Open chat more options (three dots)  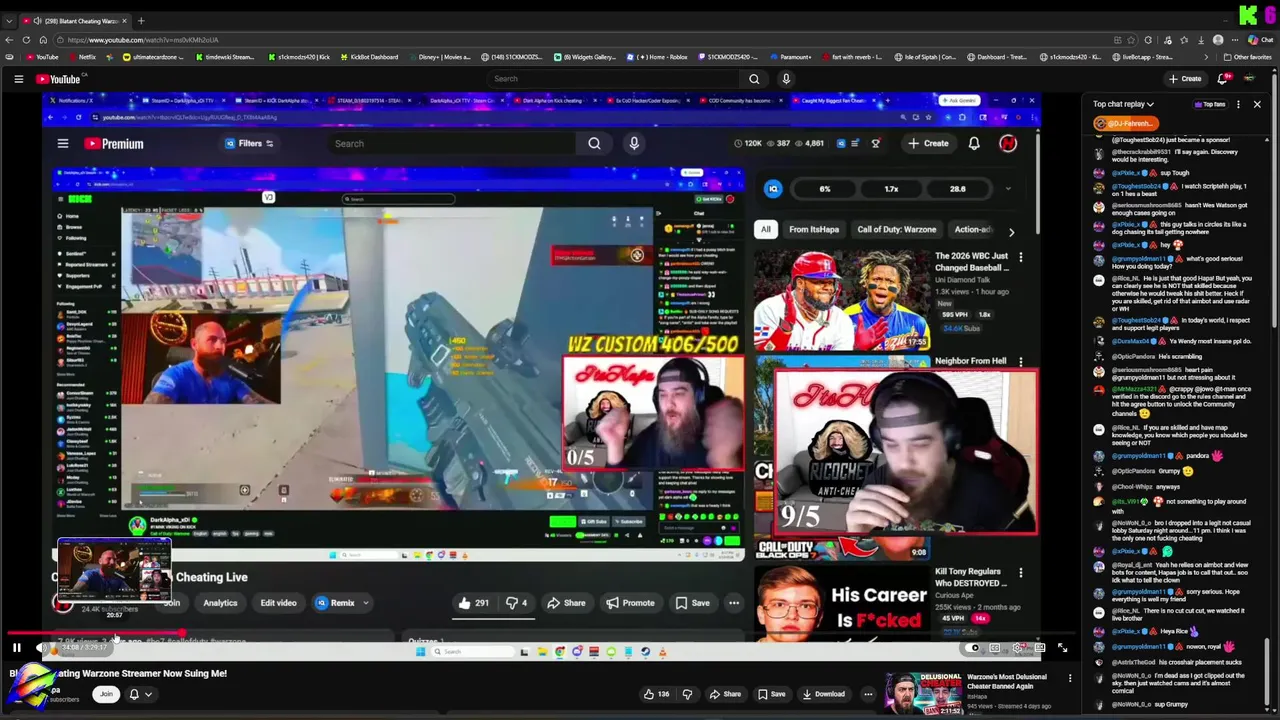1239,104
